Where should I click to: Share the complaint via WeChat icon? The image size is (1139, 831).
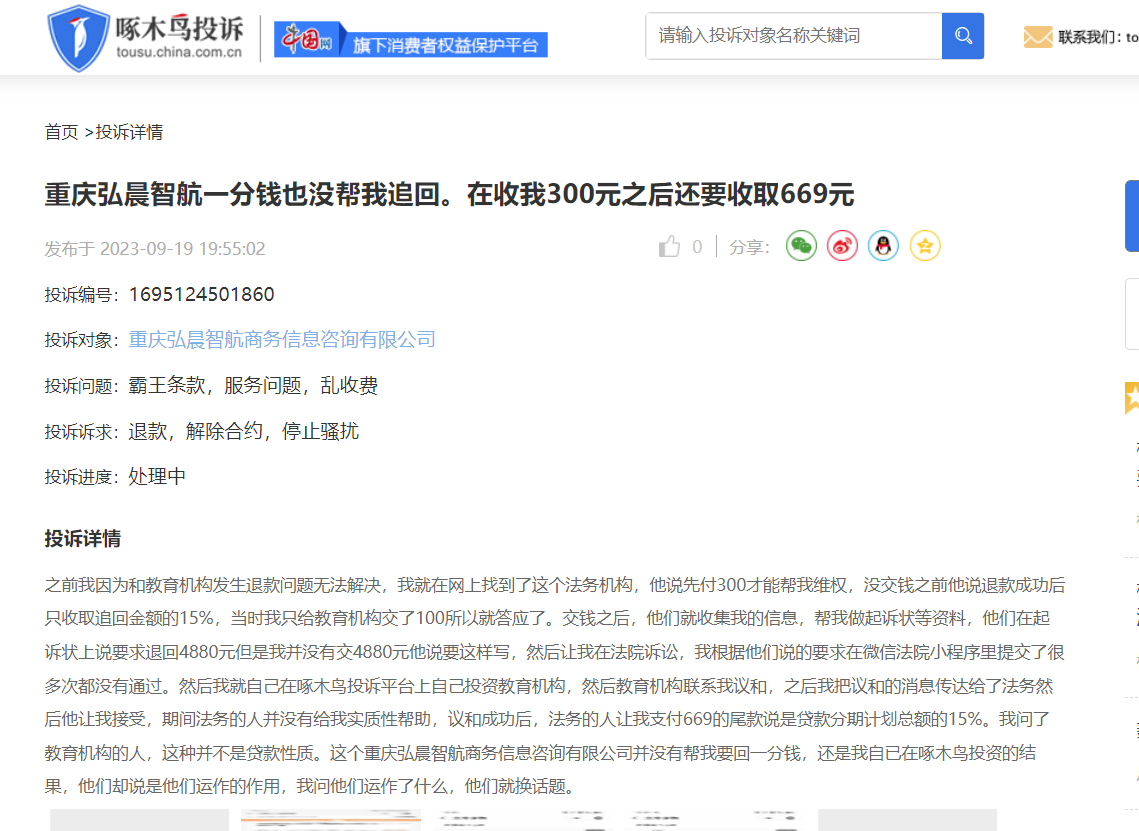click(801, 246)
